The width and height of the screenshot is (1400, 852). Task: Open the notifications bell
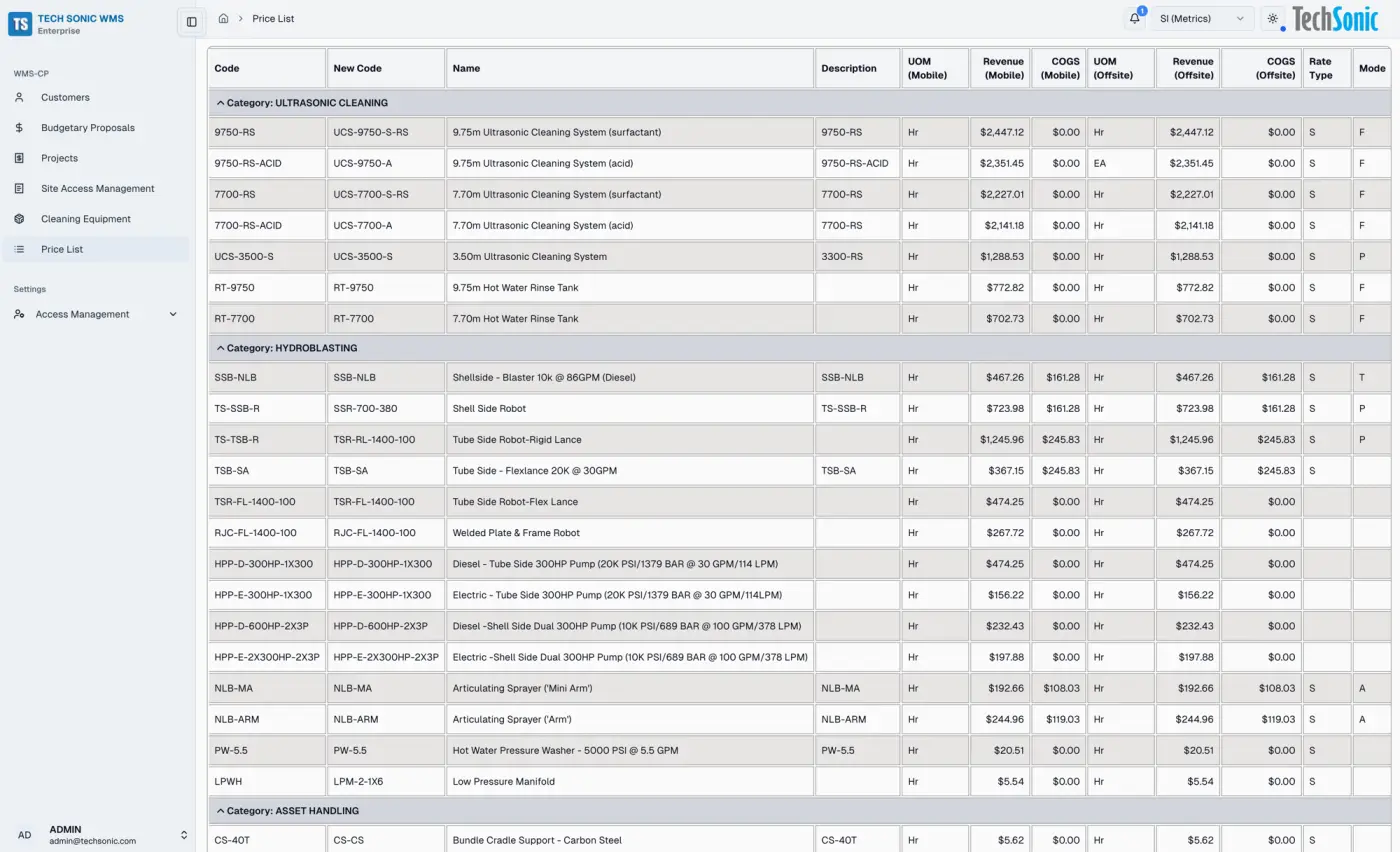pyautogui.click(x=1135, y=19)
